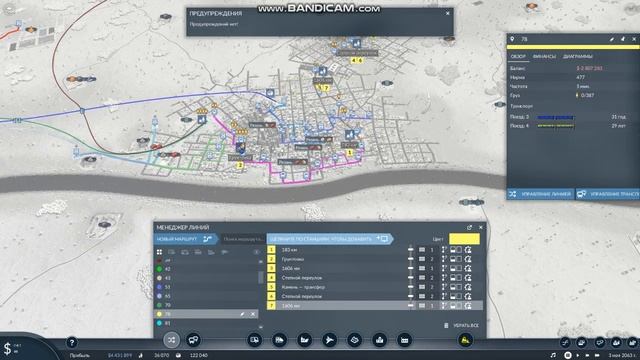Toggle load mode for stop 1 '183 км'

click(456, 249)
